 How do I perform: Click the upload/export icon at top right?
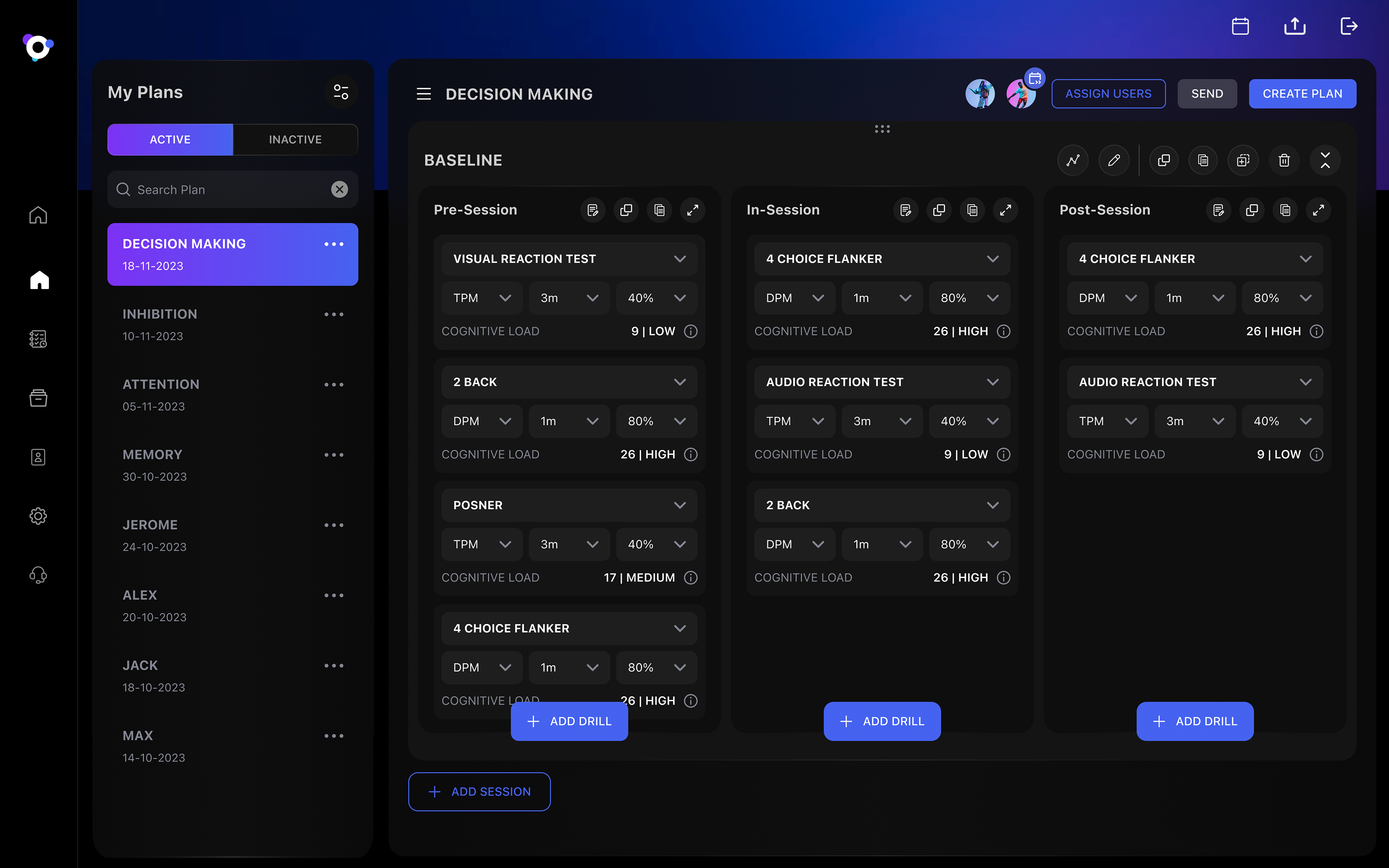[x=1294, y=26]
